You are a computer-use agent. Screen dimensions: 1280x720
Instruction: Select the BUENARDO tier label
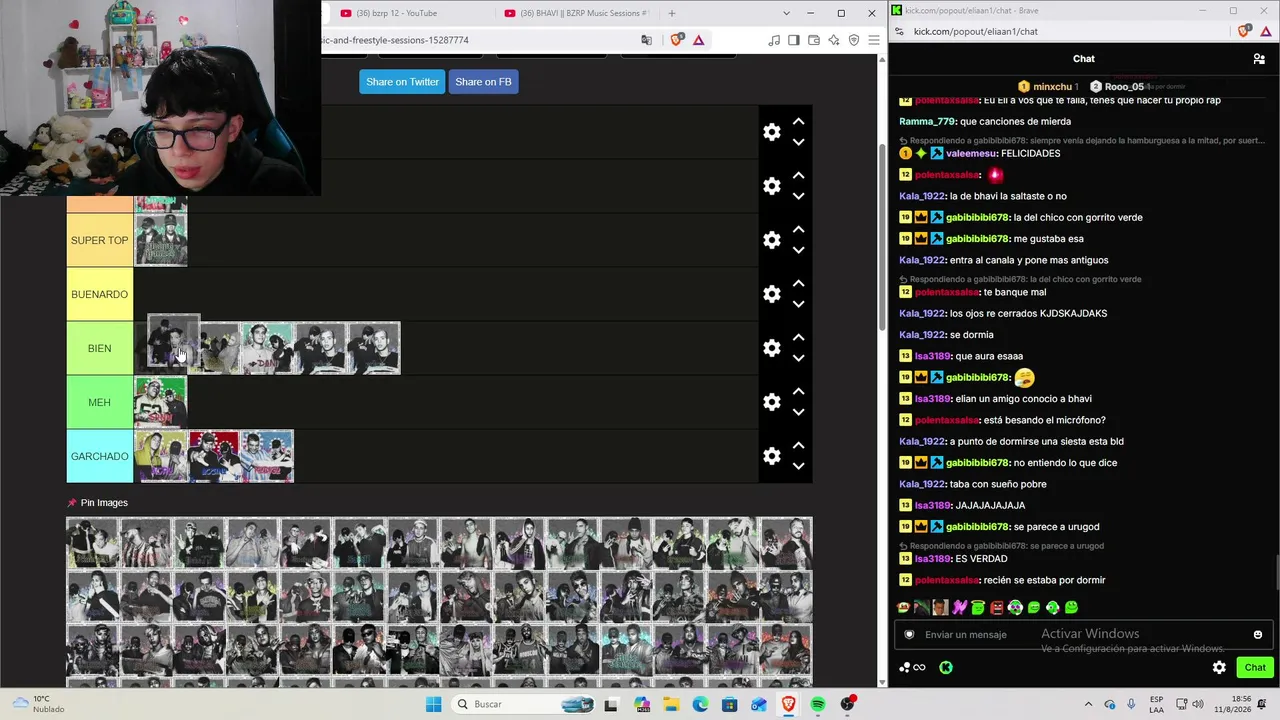pyautogui.click(x=100, y=294)
